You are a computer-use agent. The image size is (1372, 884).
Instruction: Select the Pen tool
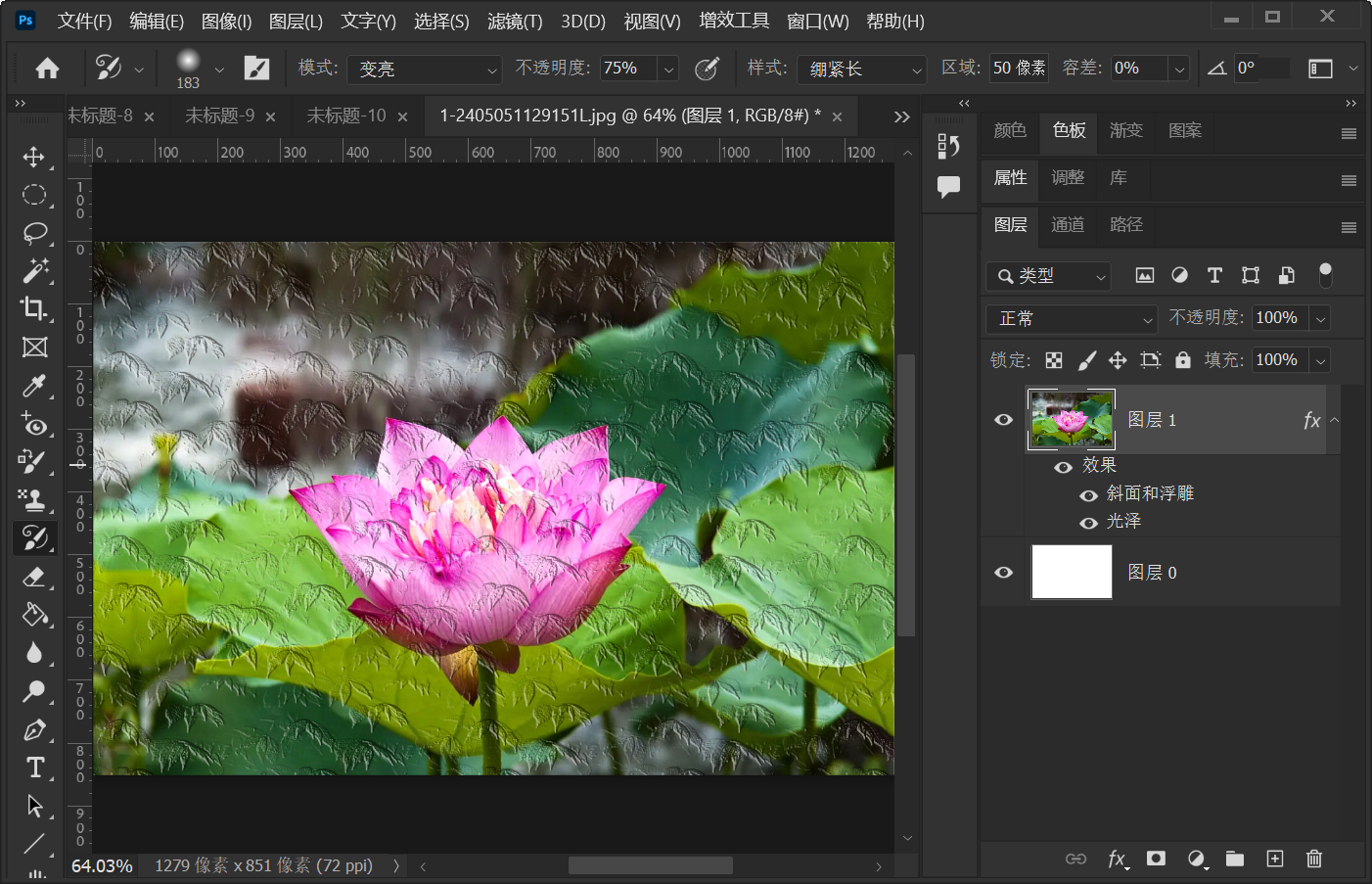coord(34,729)
